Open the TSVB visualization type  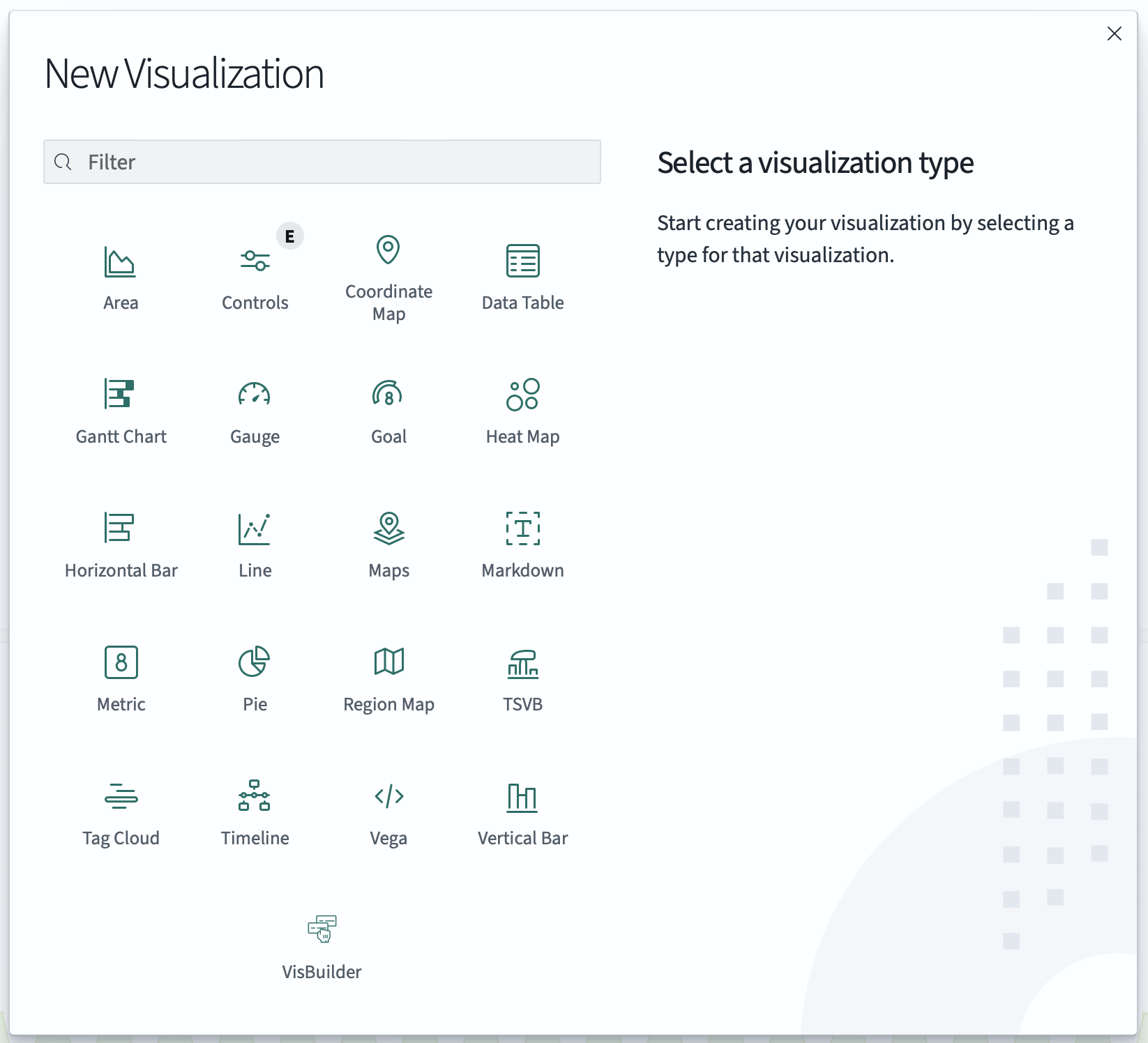[x=522, y=663]
